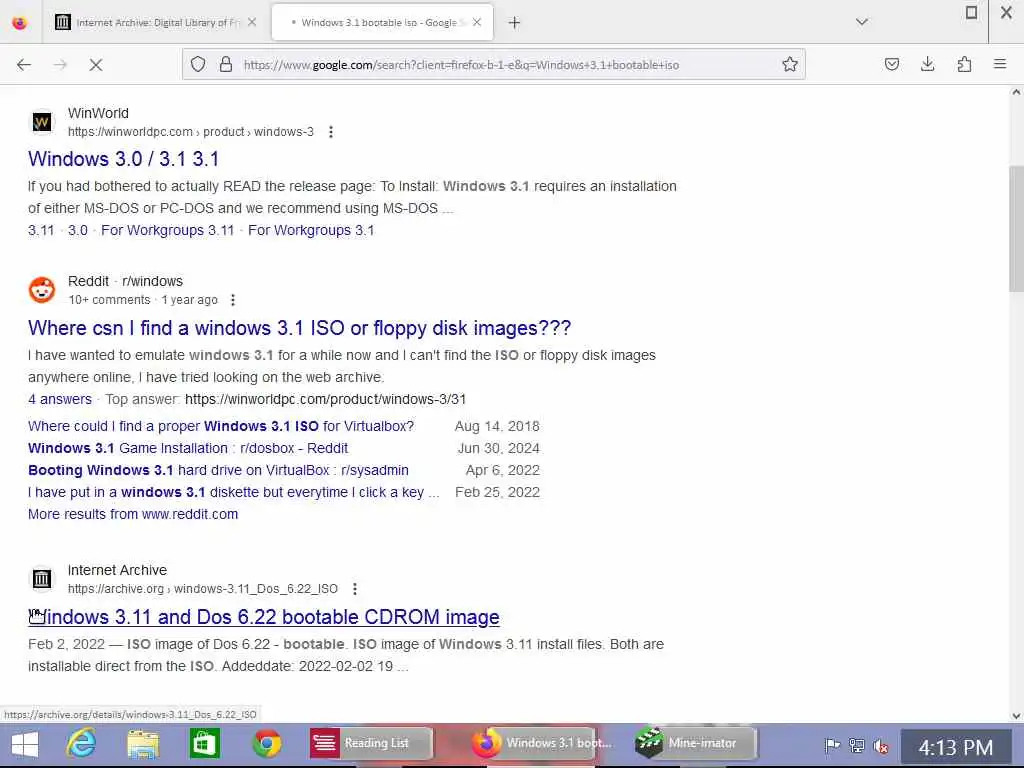Open Windows 3.1 Game Installation r/dosbox link
The height and width of the screenshot is (768, 1024).
[188, 448]
